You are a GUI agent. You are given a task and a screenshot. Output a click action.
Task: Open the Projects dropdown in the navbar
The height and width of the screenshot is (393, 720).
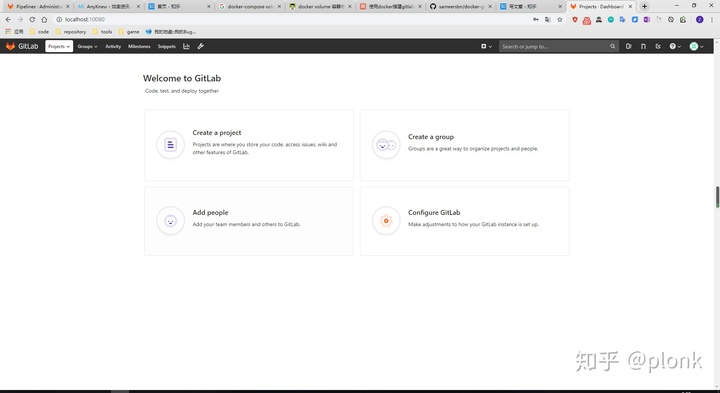pyautogui.click(x=59, y=46)
